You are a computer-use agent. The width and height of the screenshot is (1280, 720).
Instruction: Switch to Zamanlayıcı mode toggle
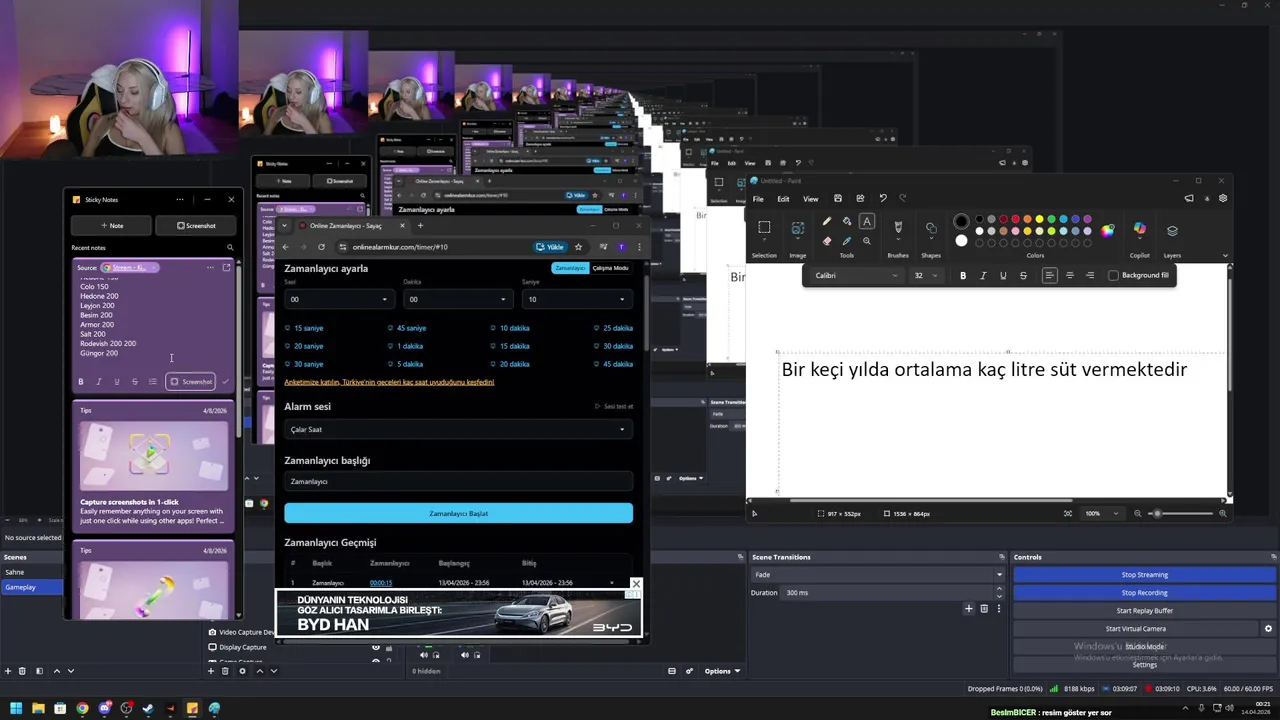pos(570,268)
